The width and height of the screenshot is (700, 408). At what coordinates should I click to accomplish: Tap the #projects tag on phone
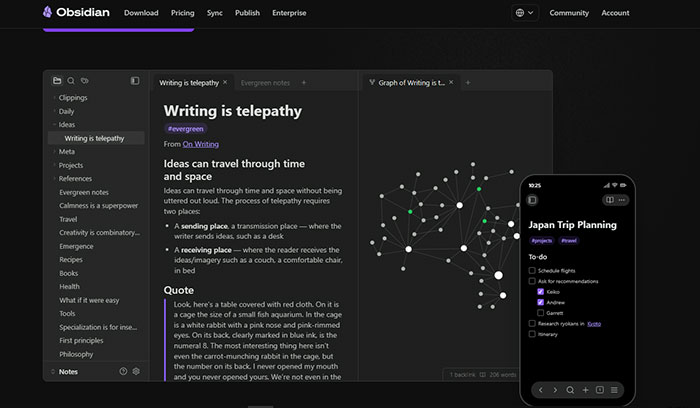(x=542, y=241)
